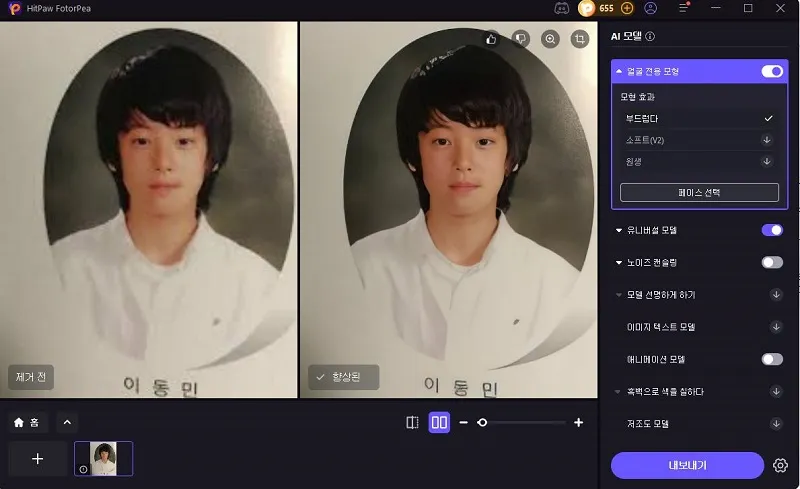
Task: Click the 제거 전 label
Action: (31, 377)
